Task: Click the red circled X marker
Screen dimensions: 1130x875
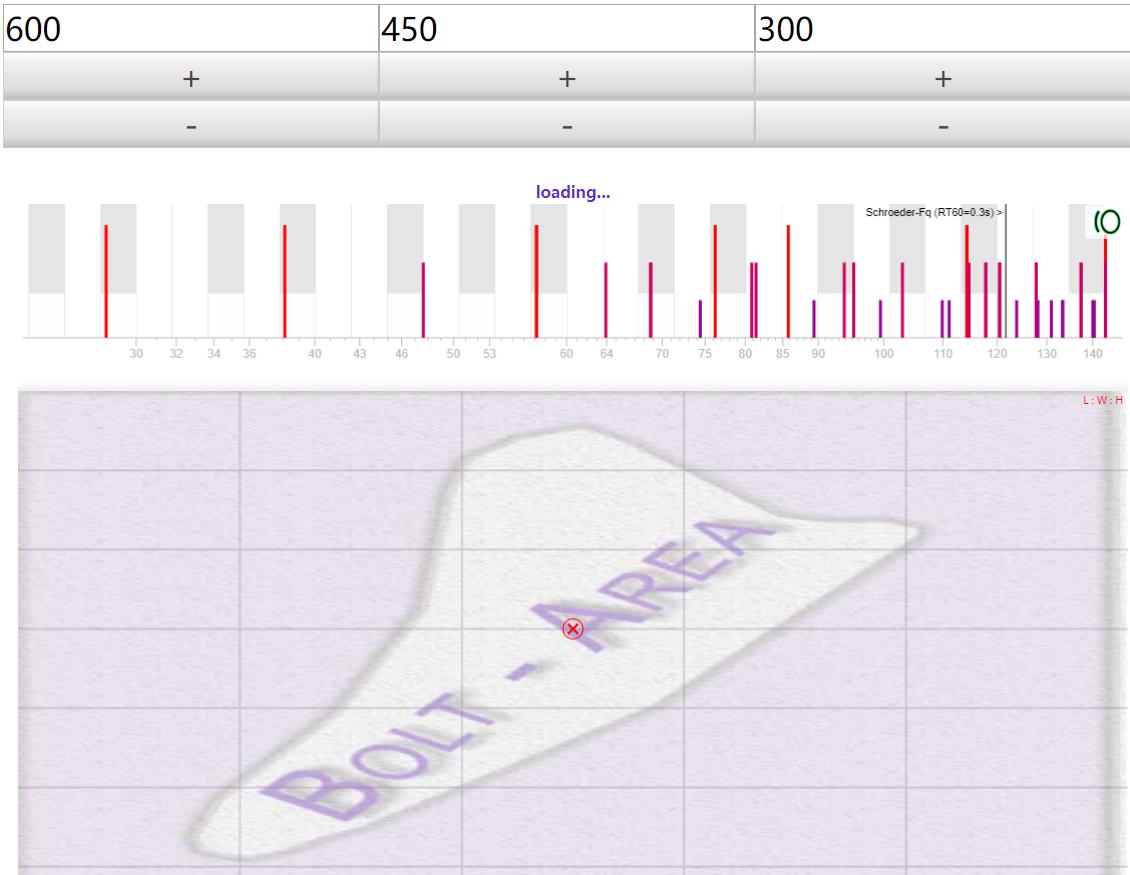Action: tap(572, 628)
